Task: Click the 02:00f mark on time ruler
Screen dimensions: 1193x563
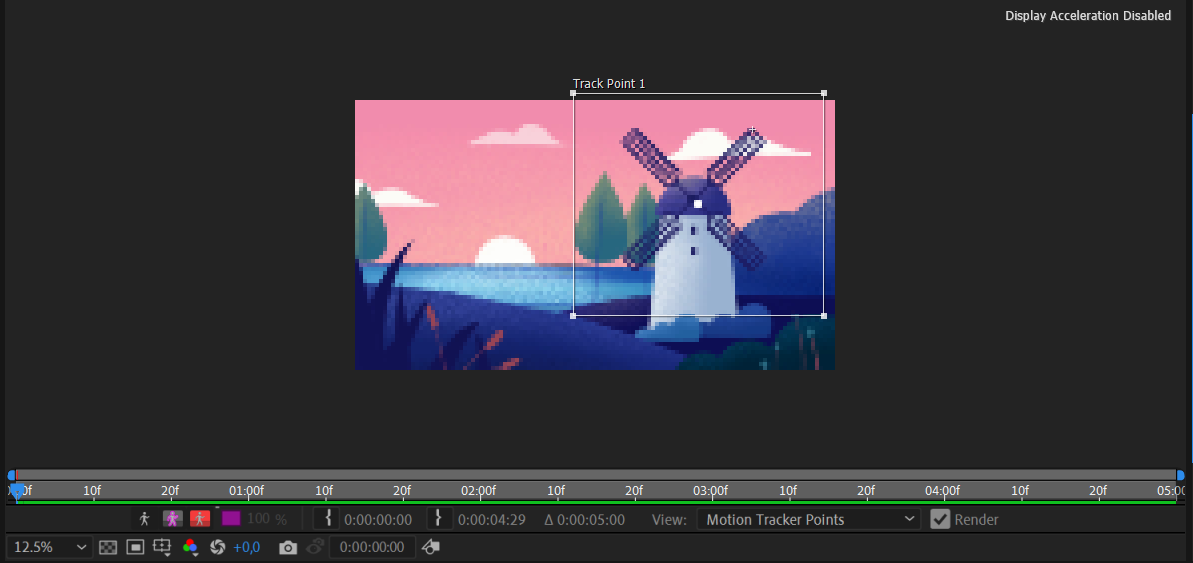Action: [479, 491]
